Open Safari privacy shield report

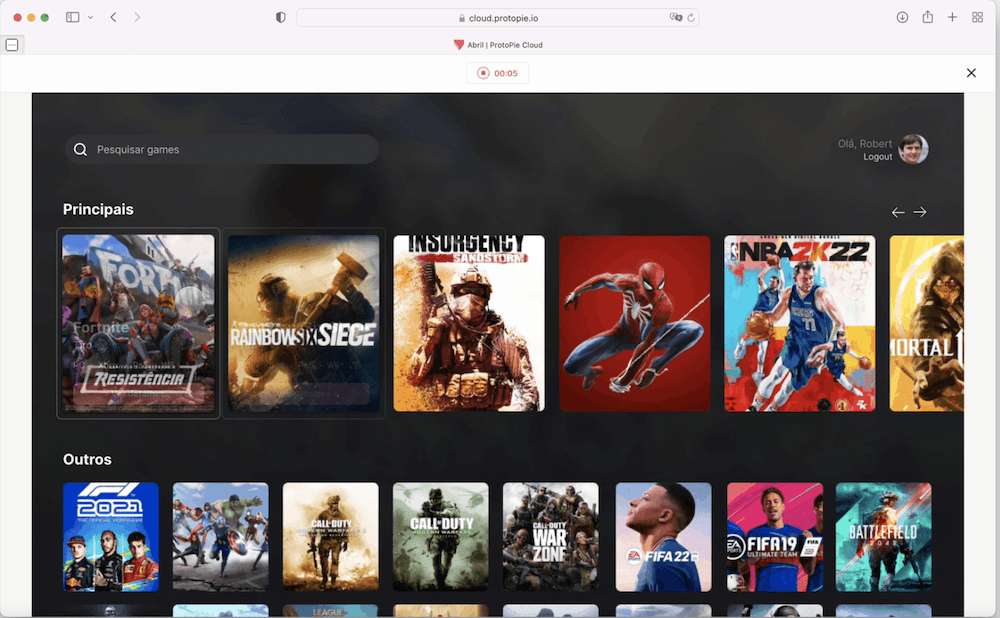coord(281,17)
